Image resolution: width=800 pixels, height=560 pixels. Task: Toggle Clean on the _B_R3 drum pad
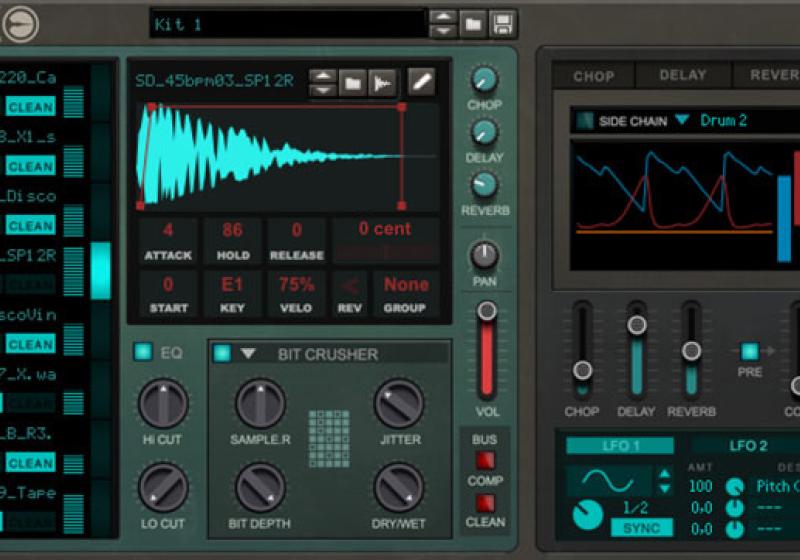pos(31,463)
